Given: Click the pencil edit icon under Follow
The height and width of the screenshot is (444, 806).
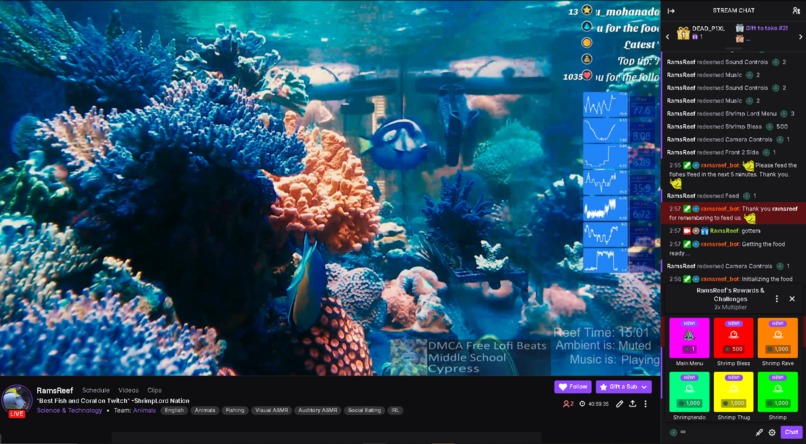Looking at the screenshot, I should click(x=620, y=404).
